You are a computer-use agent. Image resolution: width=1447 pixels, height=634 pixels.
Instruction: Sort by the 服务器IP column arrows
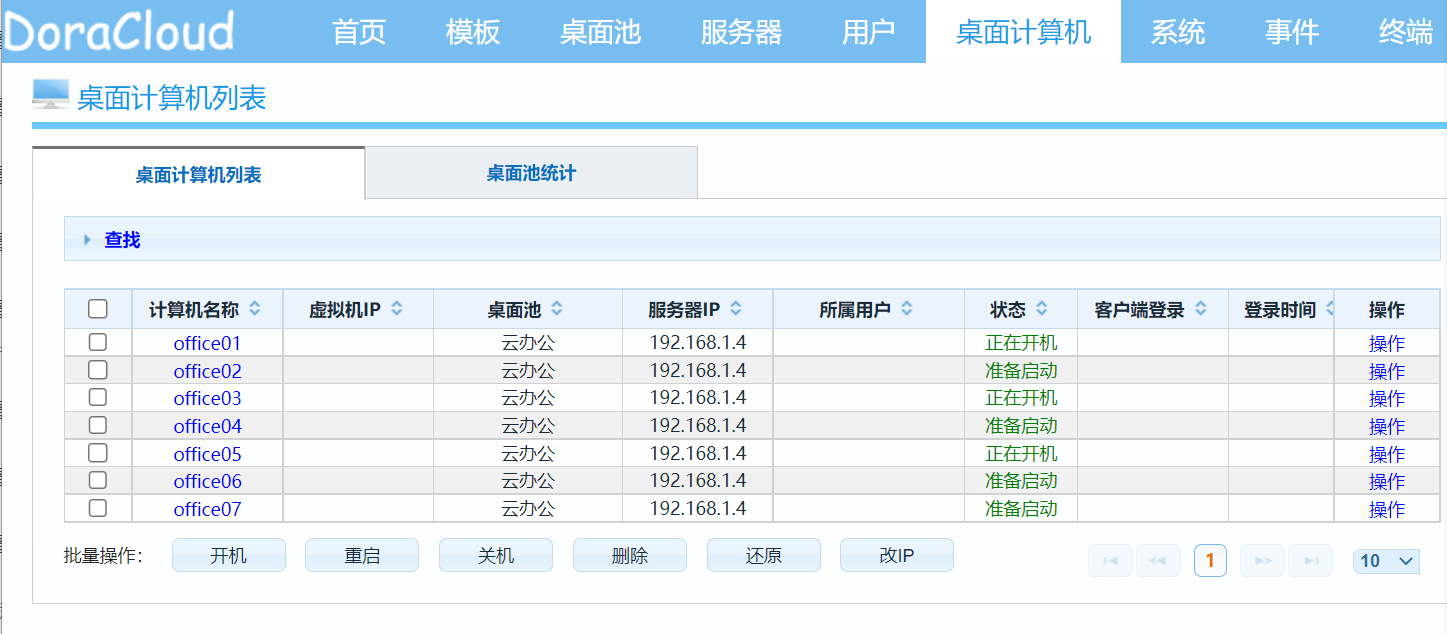point(737,308)
